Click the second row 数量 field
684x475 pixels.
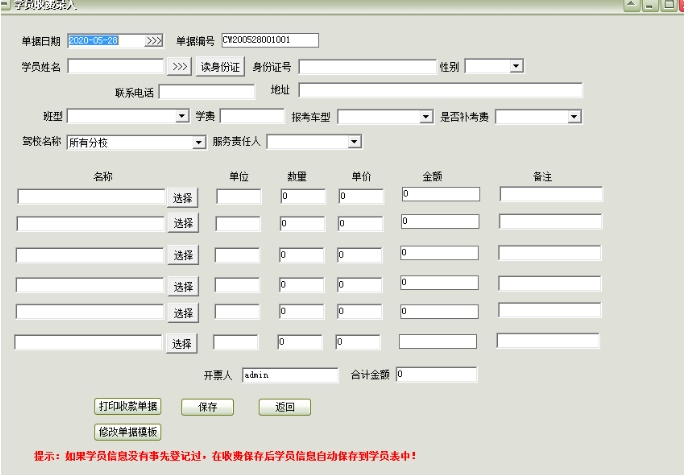(x=302, y=224)
